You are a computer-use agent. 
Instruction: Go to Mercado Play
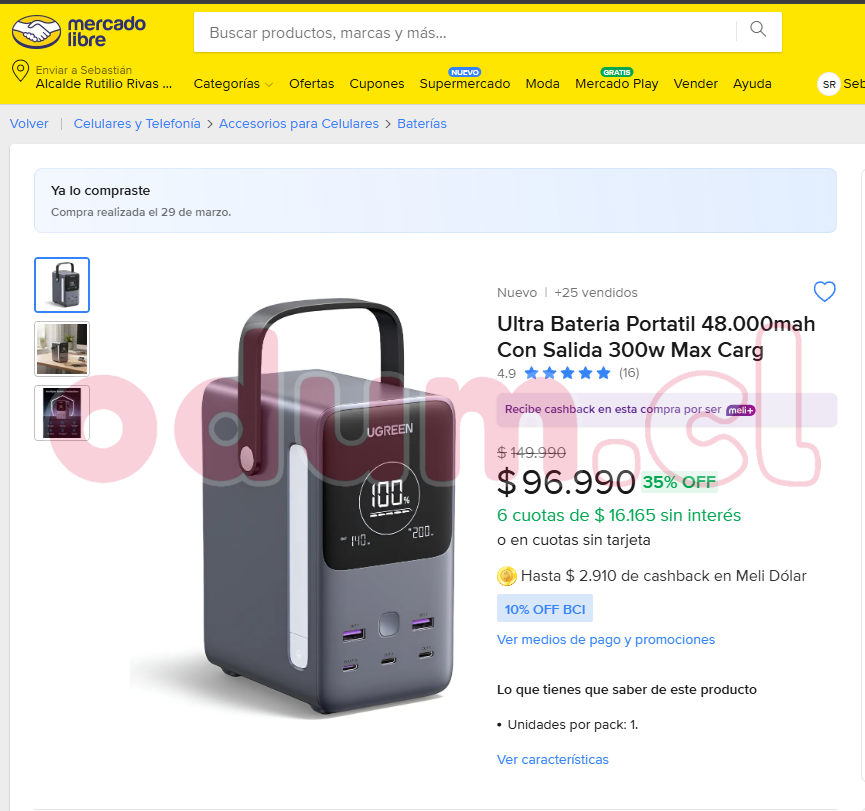pyautogui.click(x=616, y=84)
